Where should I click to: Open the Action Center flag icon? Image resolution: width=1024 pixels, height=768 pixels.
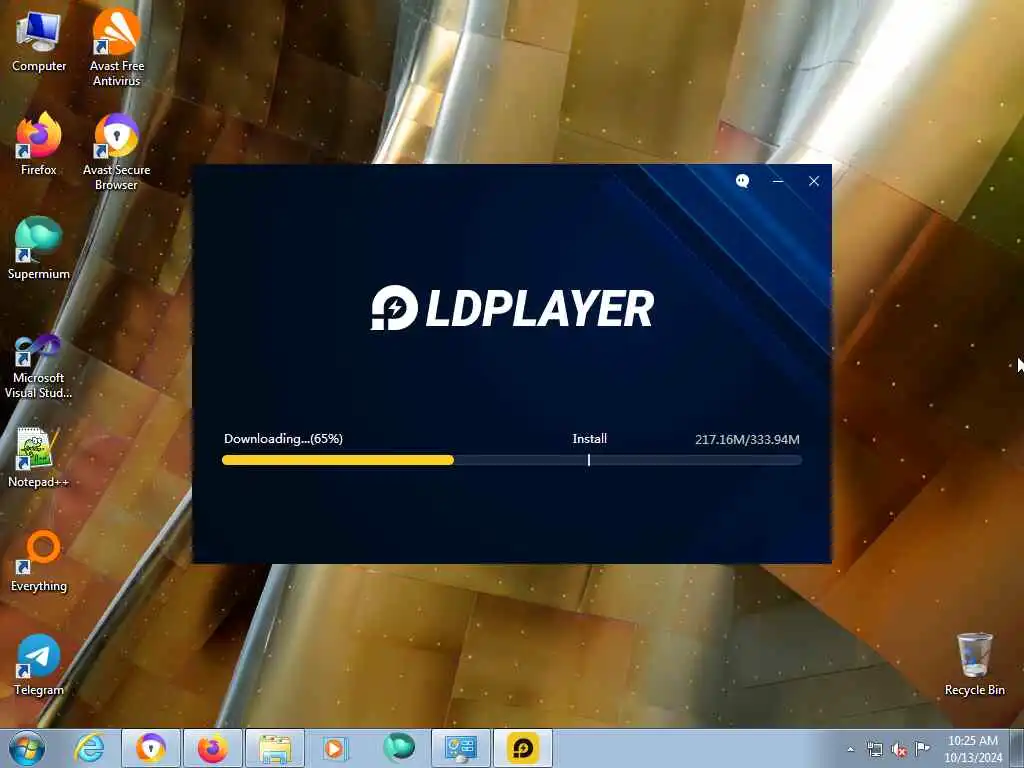point(922,748)
